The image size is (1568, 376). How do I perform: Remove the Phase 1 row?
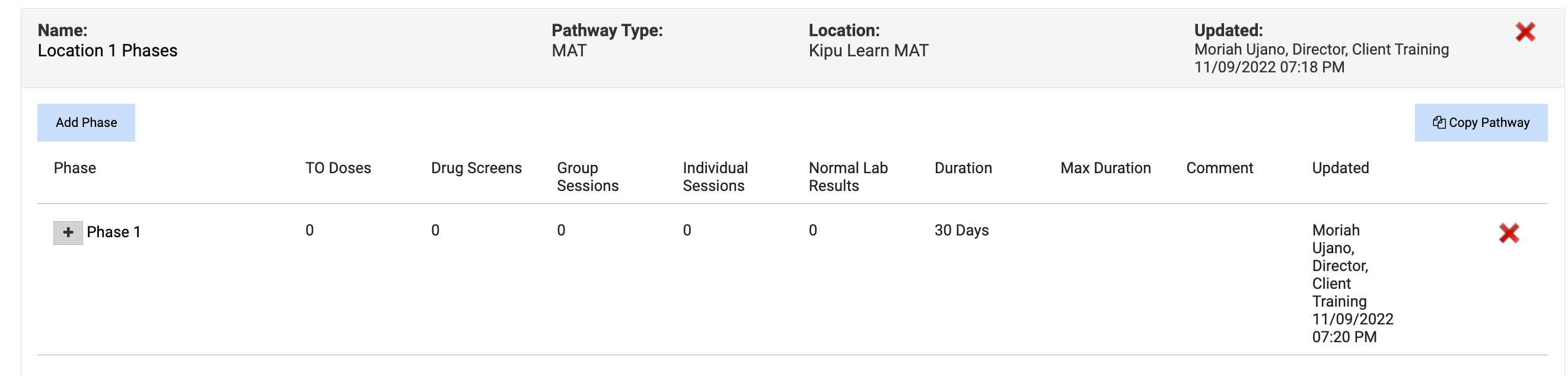[1508, 232]
